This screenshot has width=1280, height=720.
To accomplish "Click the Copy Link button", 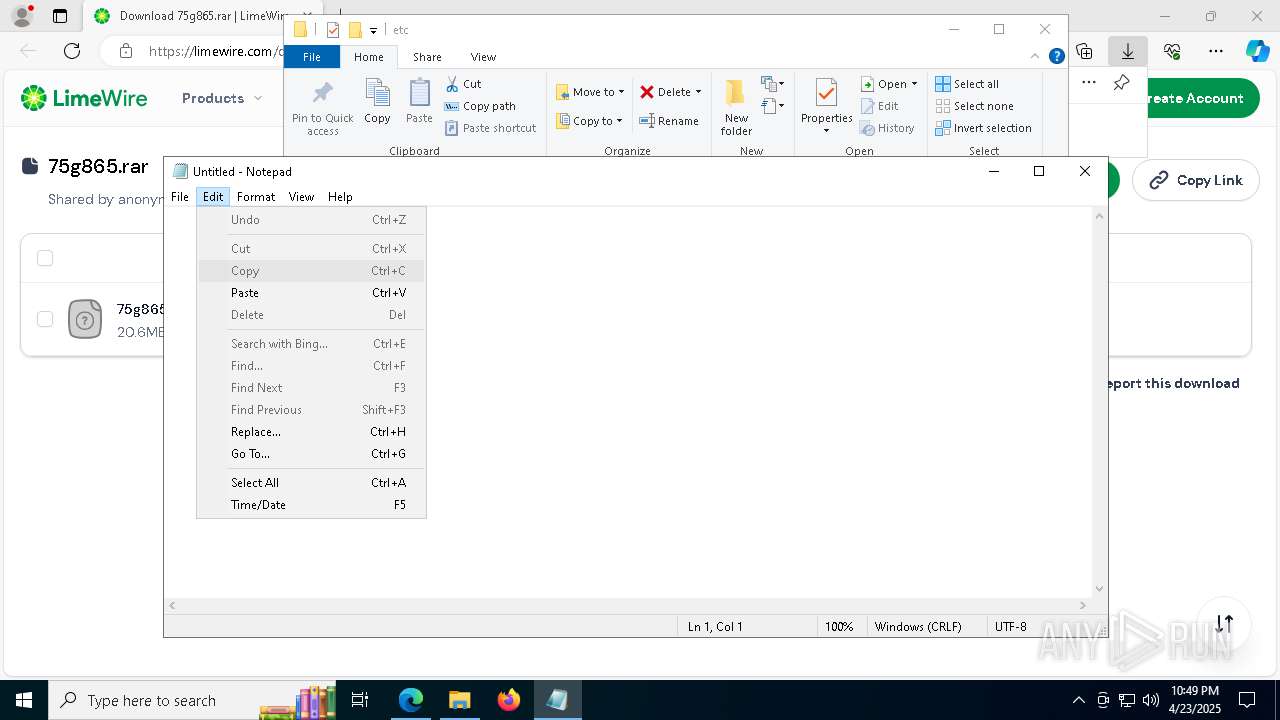I will tap(1196, 180).
